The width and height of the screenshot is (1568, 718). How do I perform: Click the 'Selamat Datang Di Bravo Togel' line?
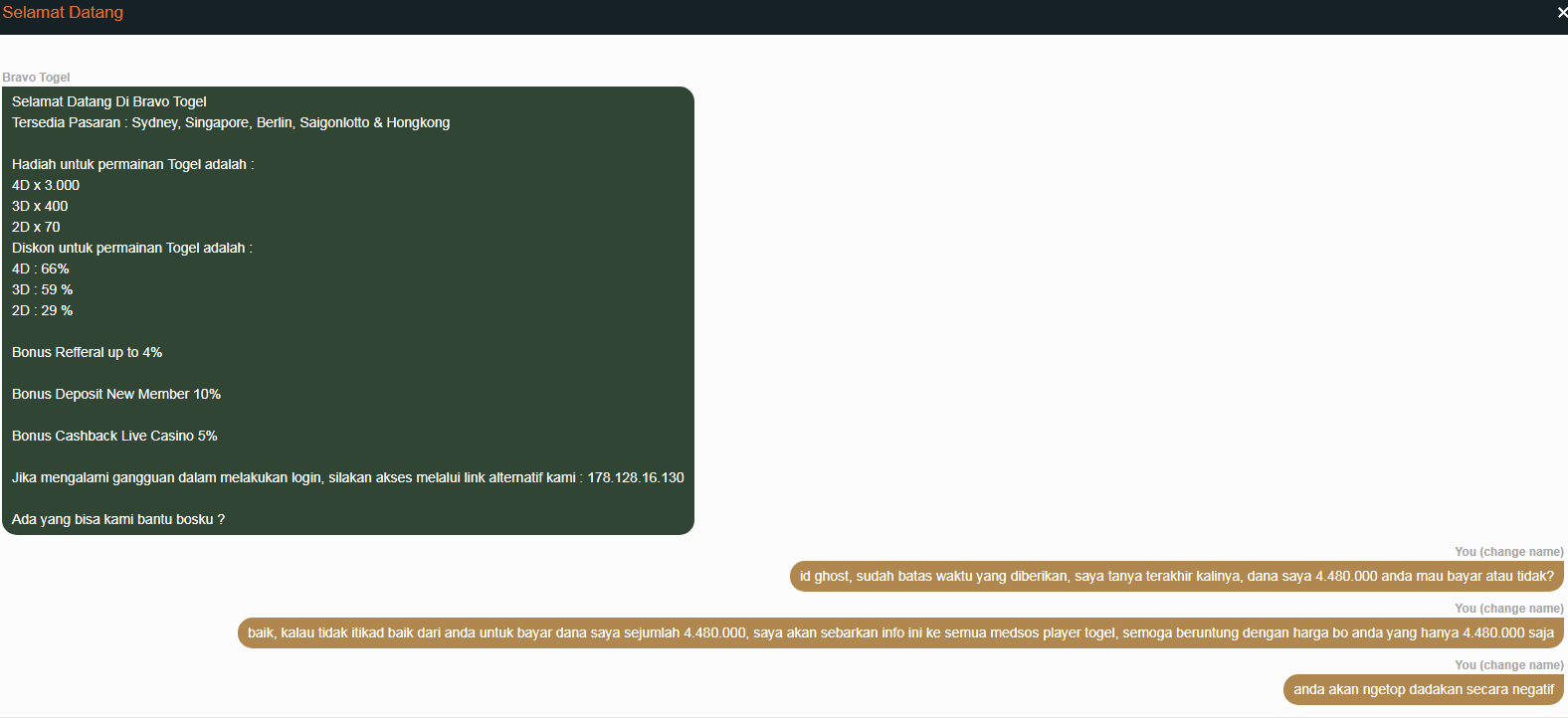click(x=109, y=101)
